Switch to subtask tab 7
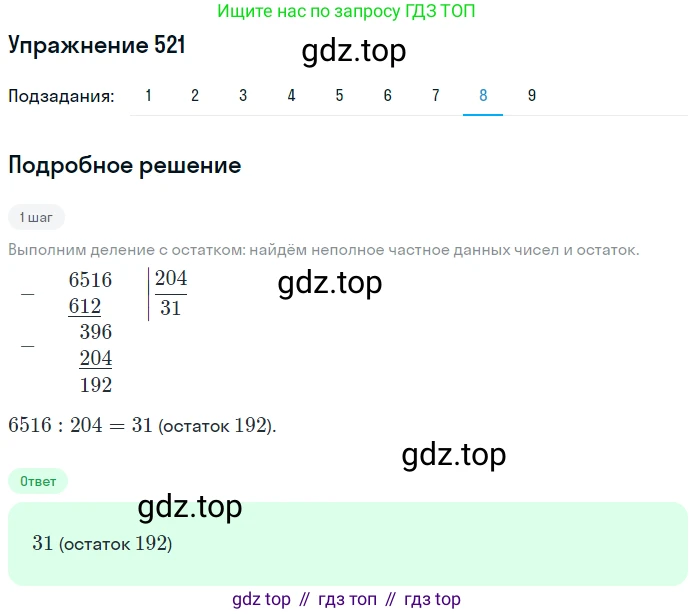The height and width of the screenshot is (614, 695). (436, 95)
